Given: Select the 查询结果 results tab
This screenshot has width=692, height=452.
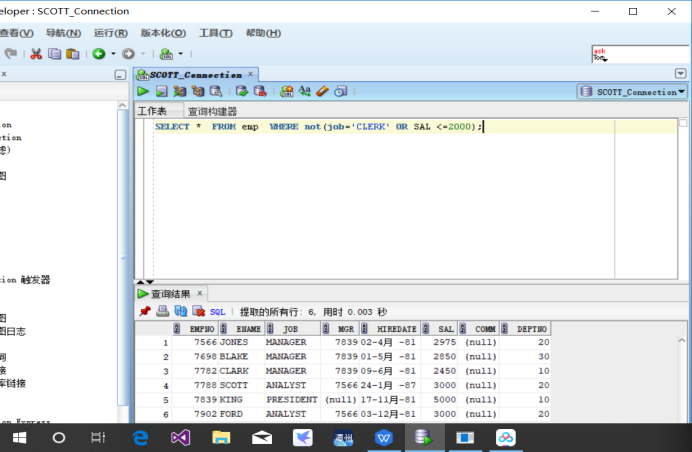Looking at the screenshot, I should 170,294.
